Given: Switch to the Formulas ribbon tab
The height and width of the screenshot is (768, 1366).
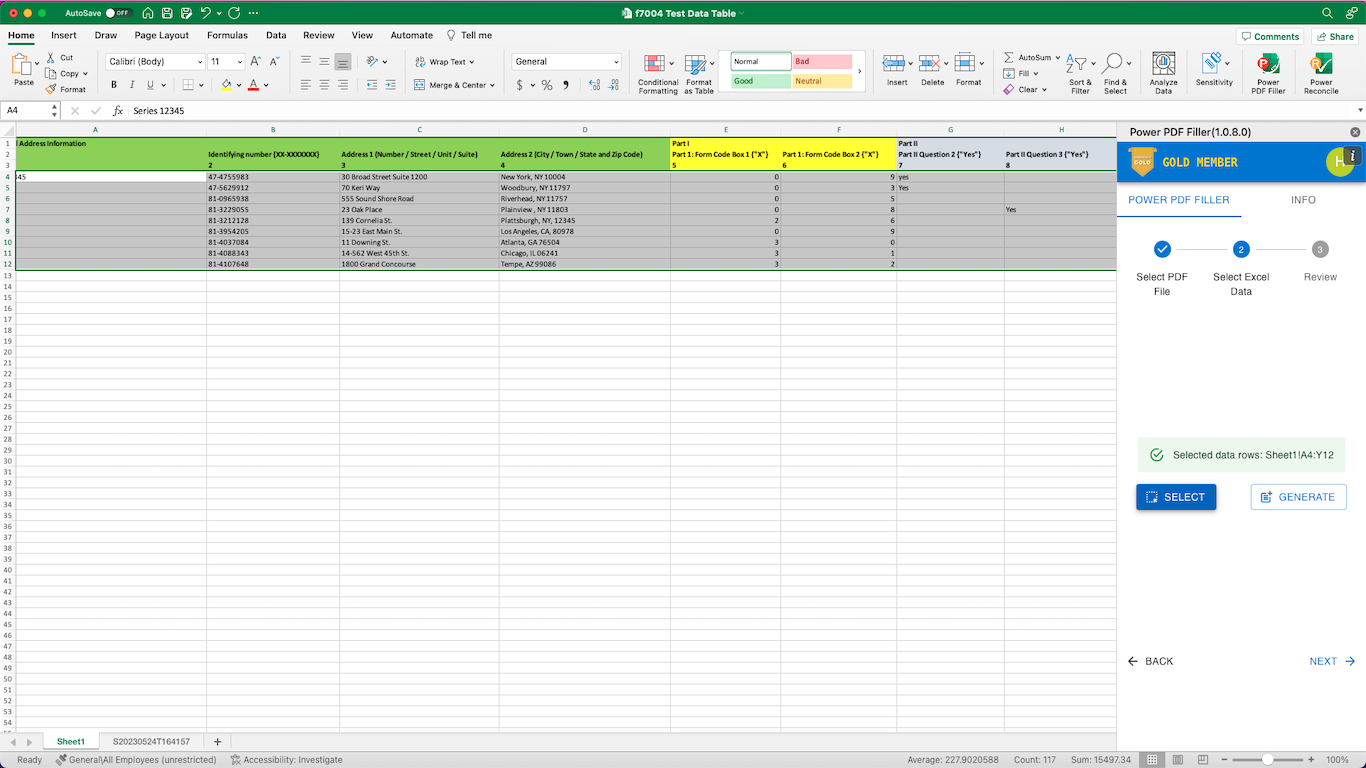Looking at the screenshot, I should (x=227, y=34).
